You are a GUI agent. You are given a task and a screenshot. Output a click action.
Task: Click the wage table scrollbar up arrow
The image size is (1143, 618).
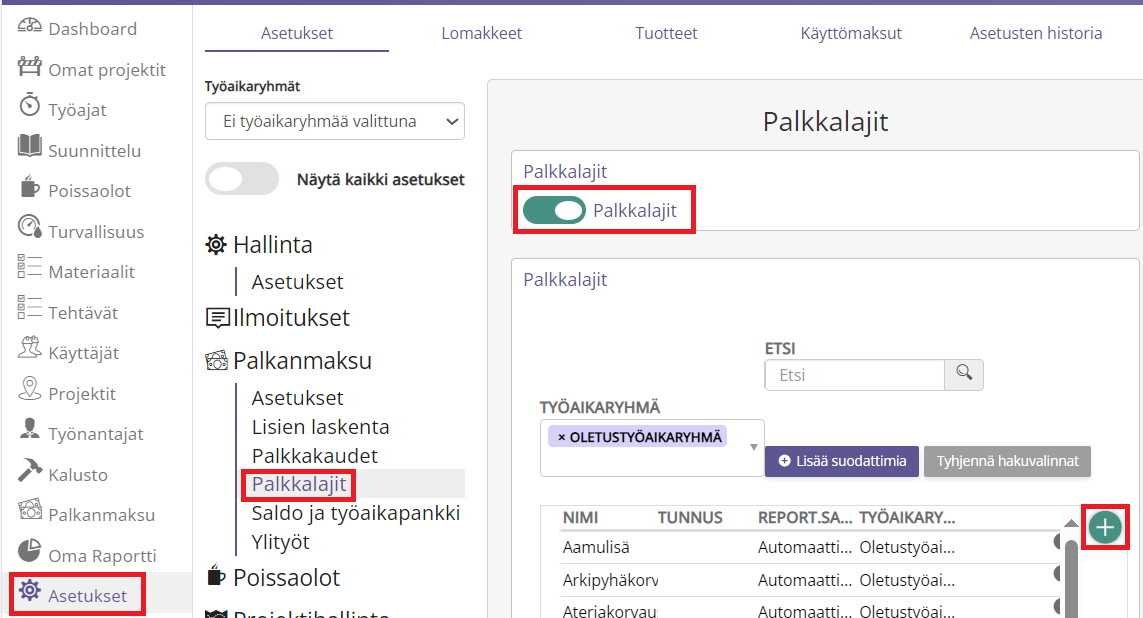coord(1071,523)
